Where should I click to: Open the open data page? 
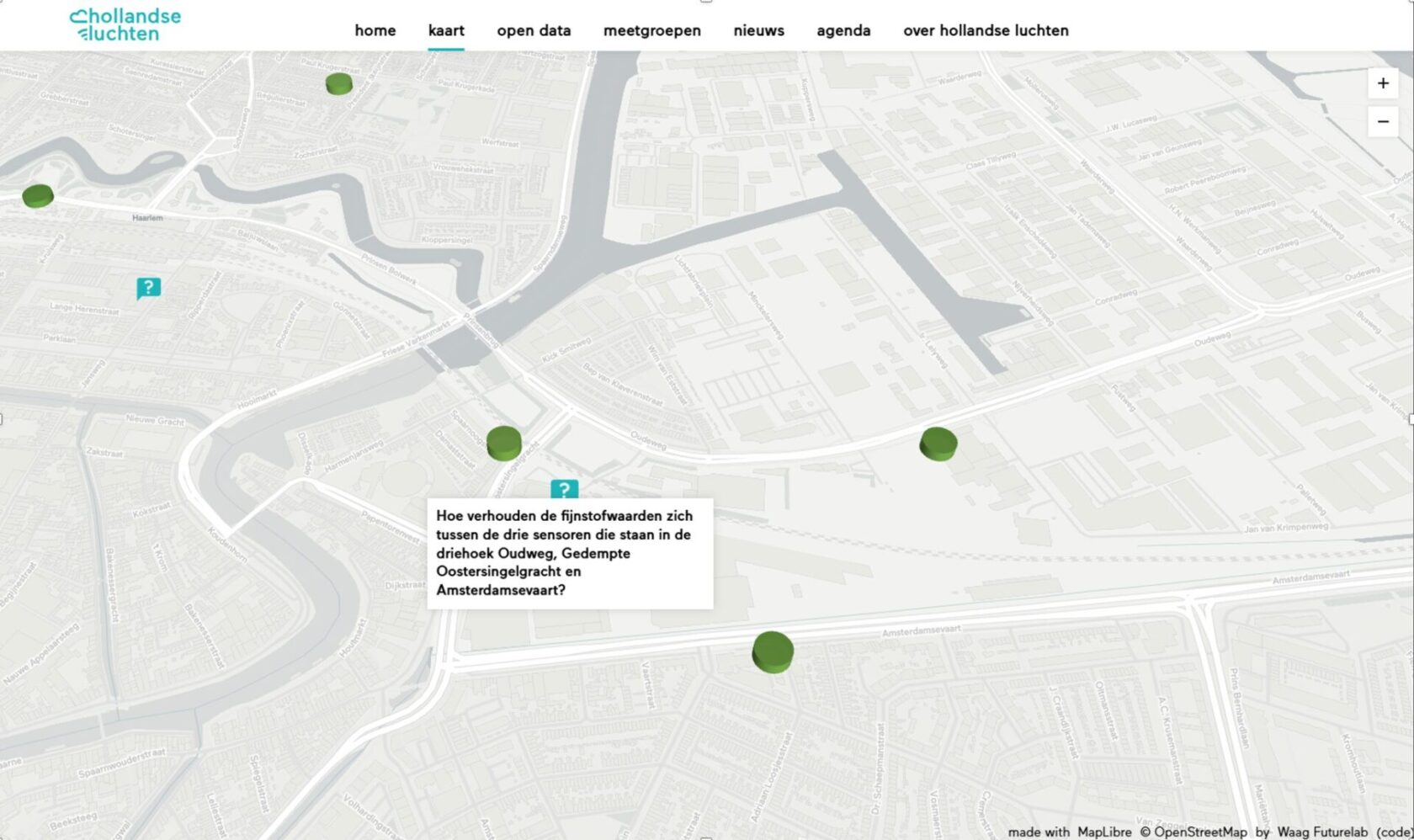(x=534, y=30)
